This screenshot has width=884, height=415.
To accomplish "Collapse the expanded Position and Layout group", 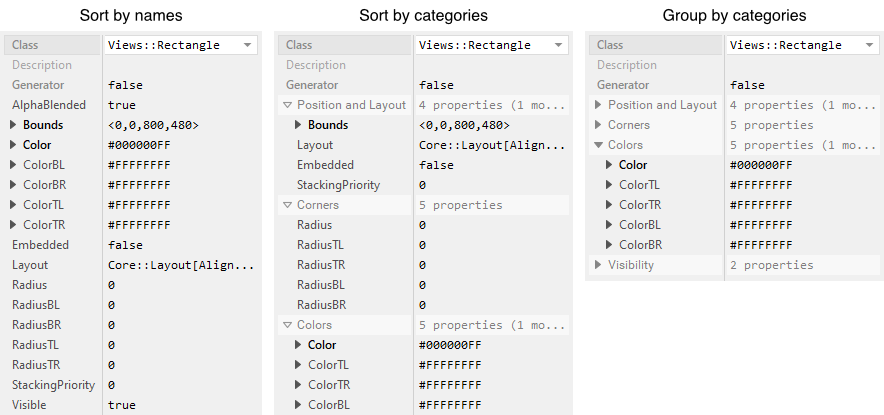I will click(x=287, y=105).
